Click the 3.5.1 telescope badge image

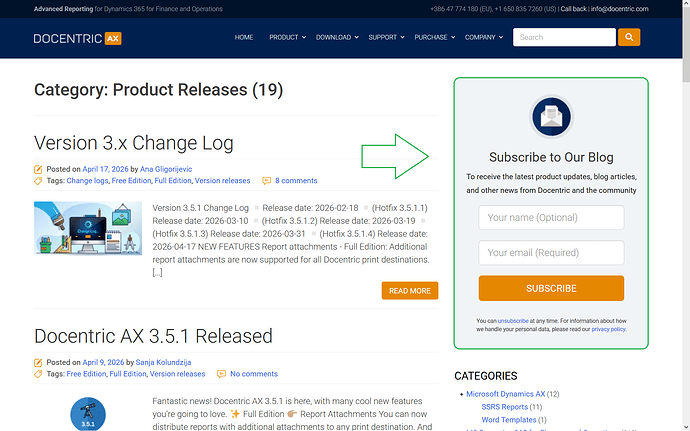(x=88, y=414)
